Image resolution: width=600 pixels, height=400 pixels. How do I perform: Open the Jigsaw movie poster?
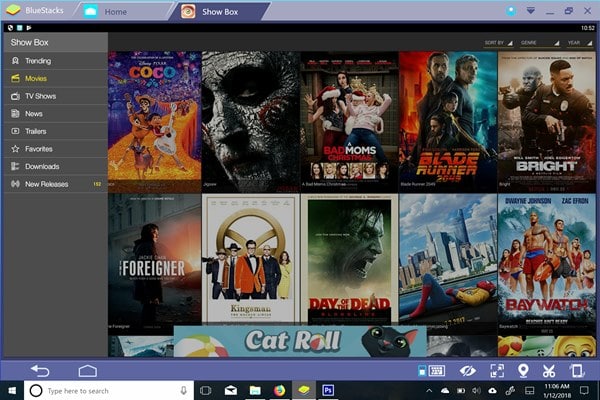point(251,122)
